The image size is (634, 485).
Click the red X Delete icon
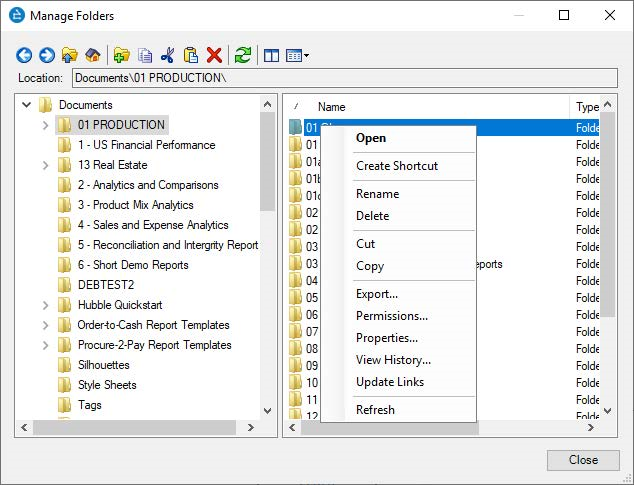pos(213,55)
